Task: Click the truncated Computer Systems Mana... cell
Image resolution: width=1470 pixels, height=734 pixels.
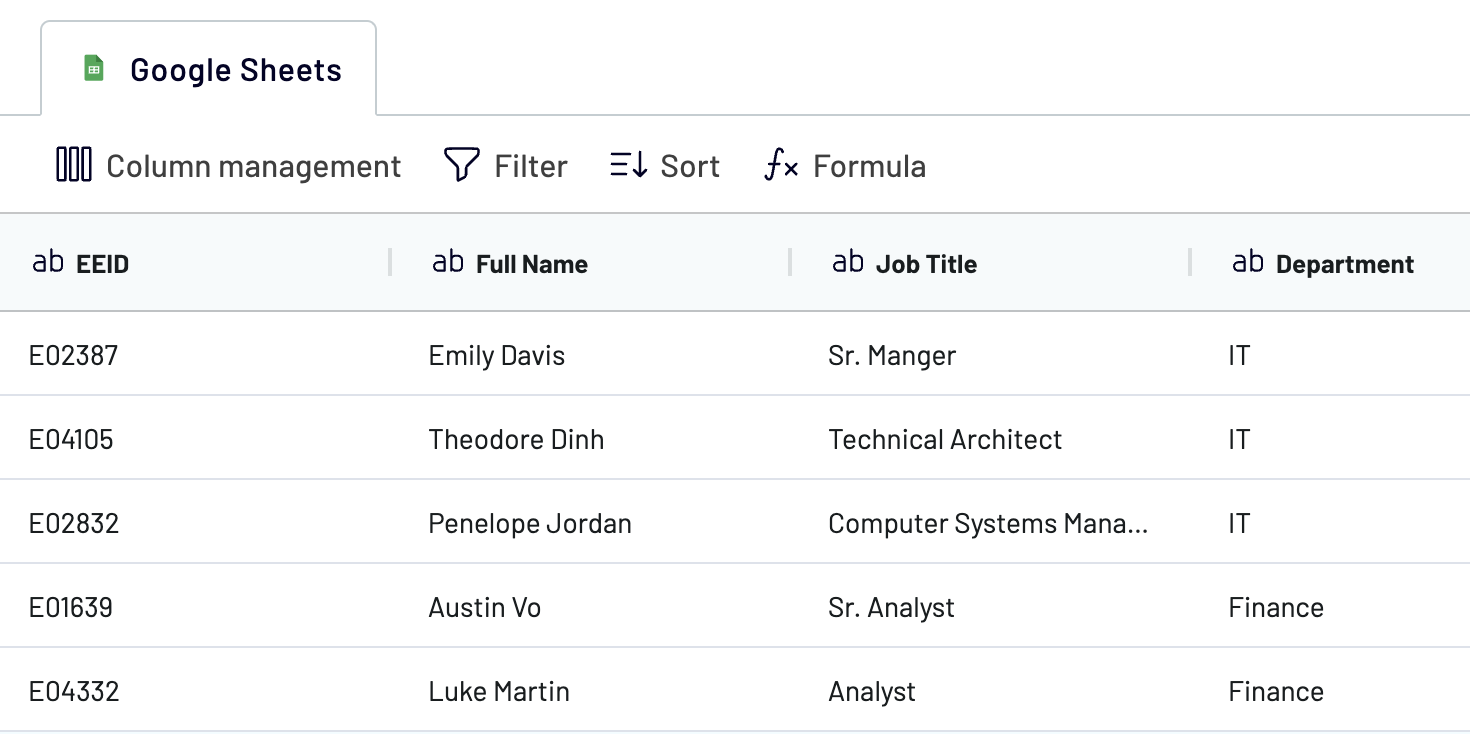Action: (x=988, y=523)
